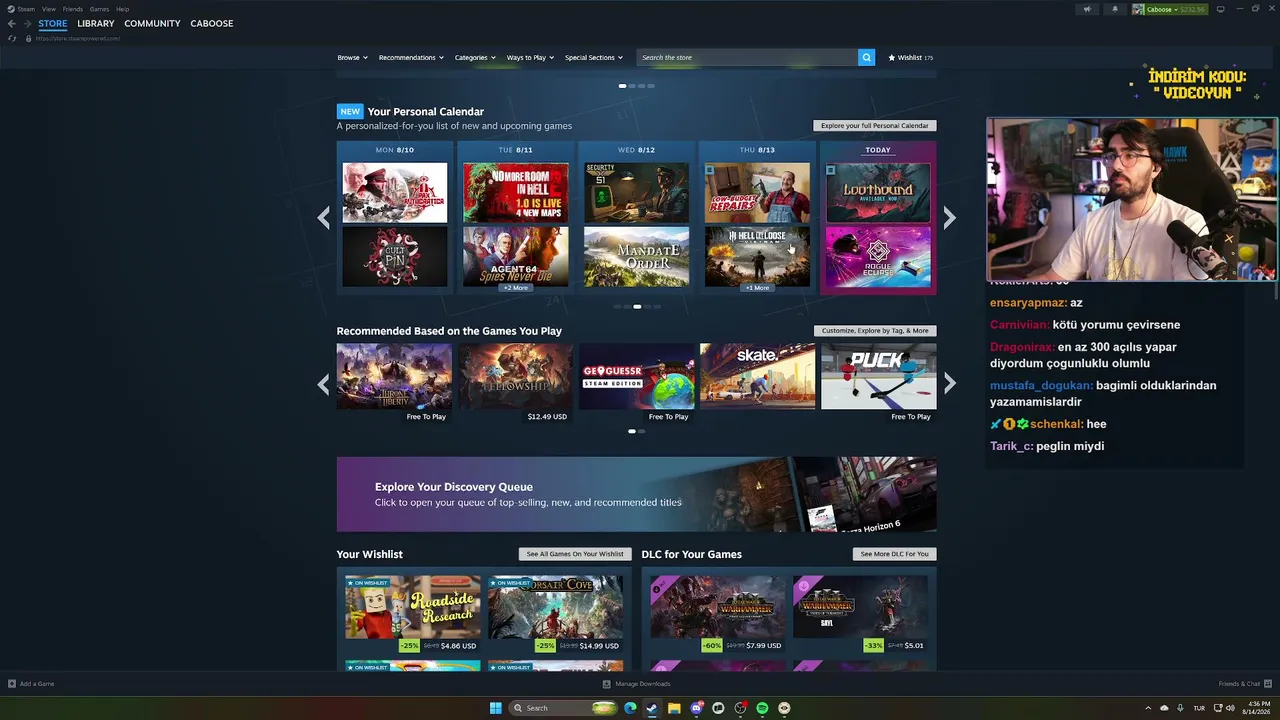Show next recommended games arrow
Screen dimensions: 1280x720
point(949,384)
